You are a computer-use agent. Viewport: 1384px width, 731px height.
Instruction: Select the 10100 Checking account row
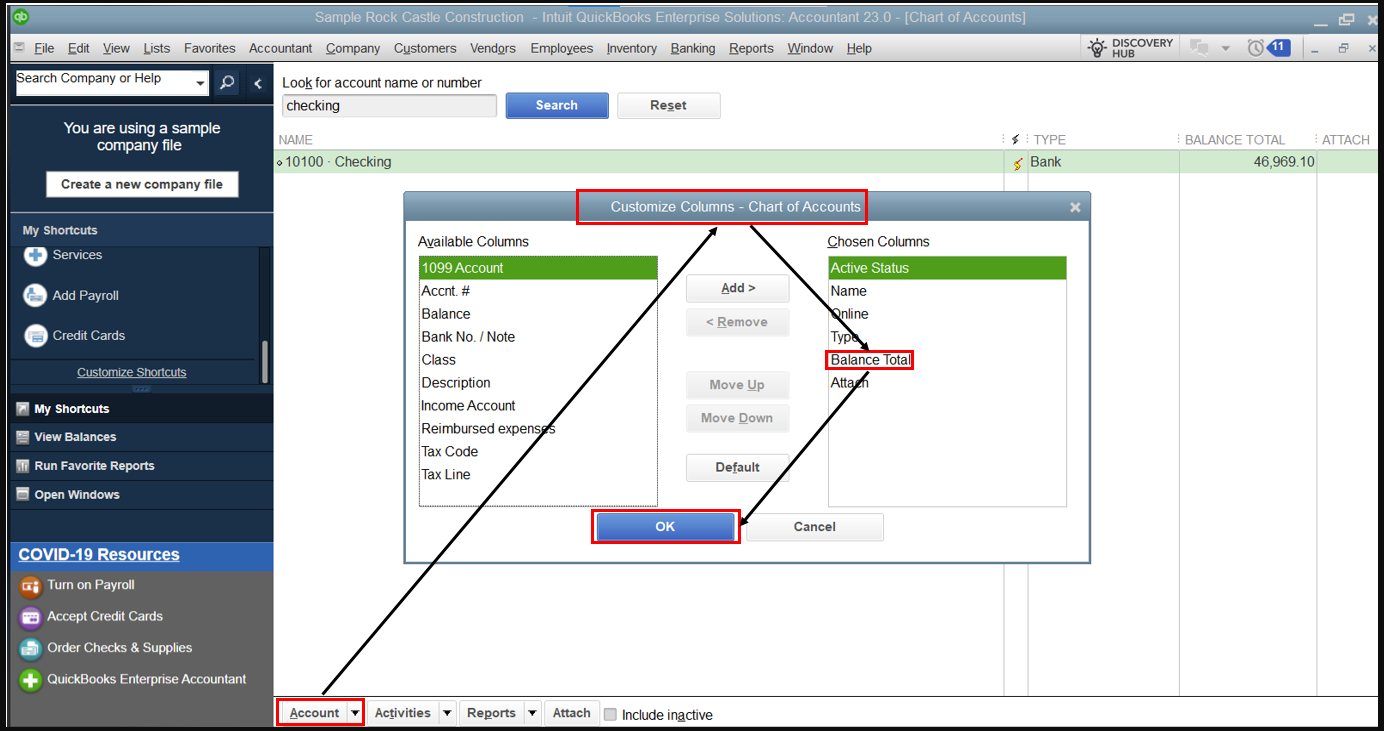pyautogui.click(x=828, y=162)
